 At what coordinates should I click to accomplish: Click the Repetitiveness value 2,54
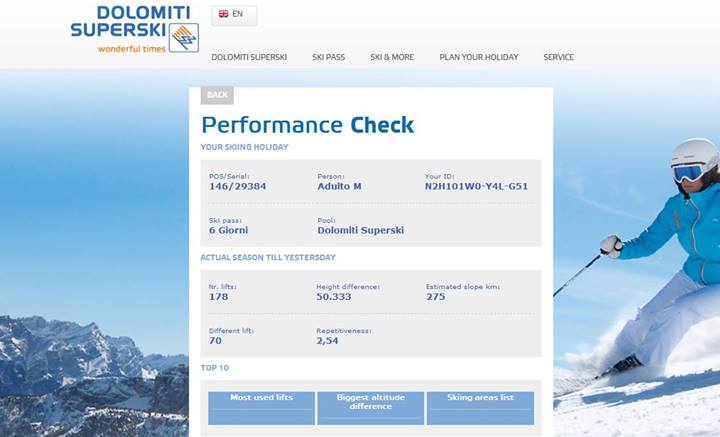(328, 341)
